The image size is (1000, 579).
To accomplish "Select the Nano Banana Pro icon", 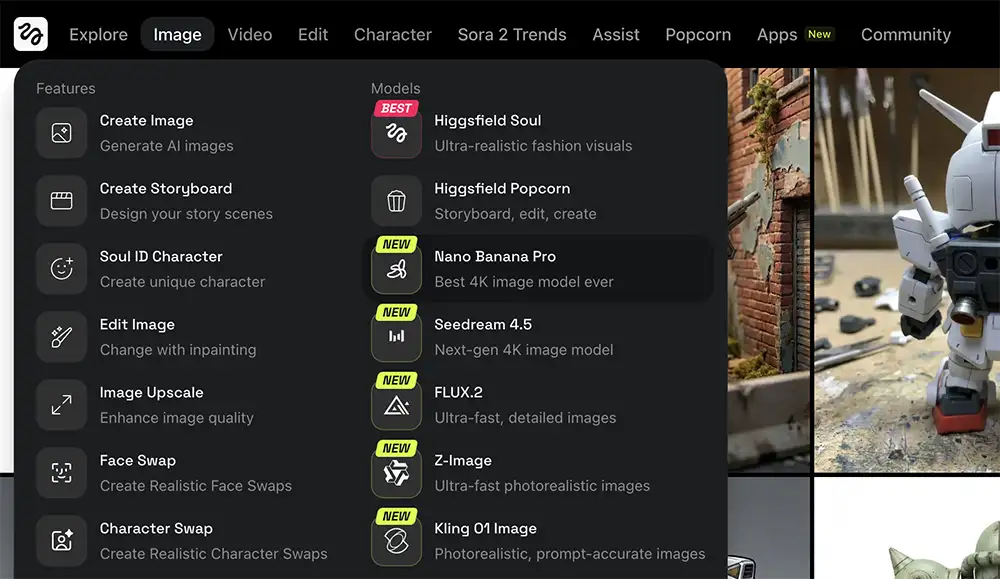I will point(396,270).
